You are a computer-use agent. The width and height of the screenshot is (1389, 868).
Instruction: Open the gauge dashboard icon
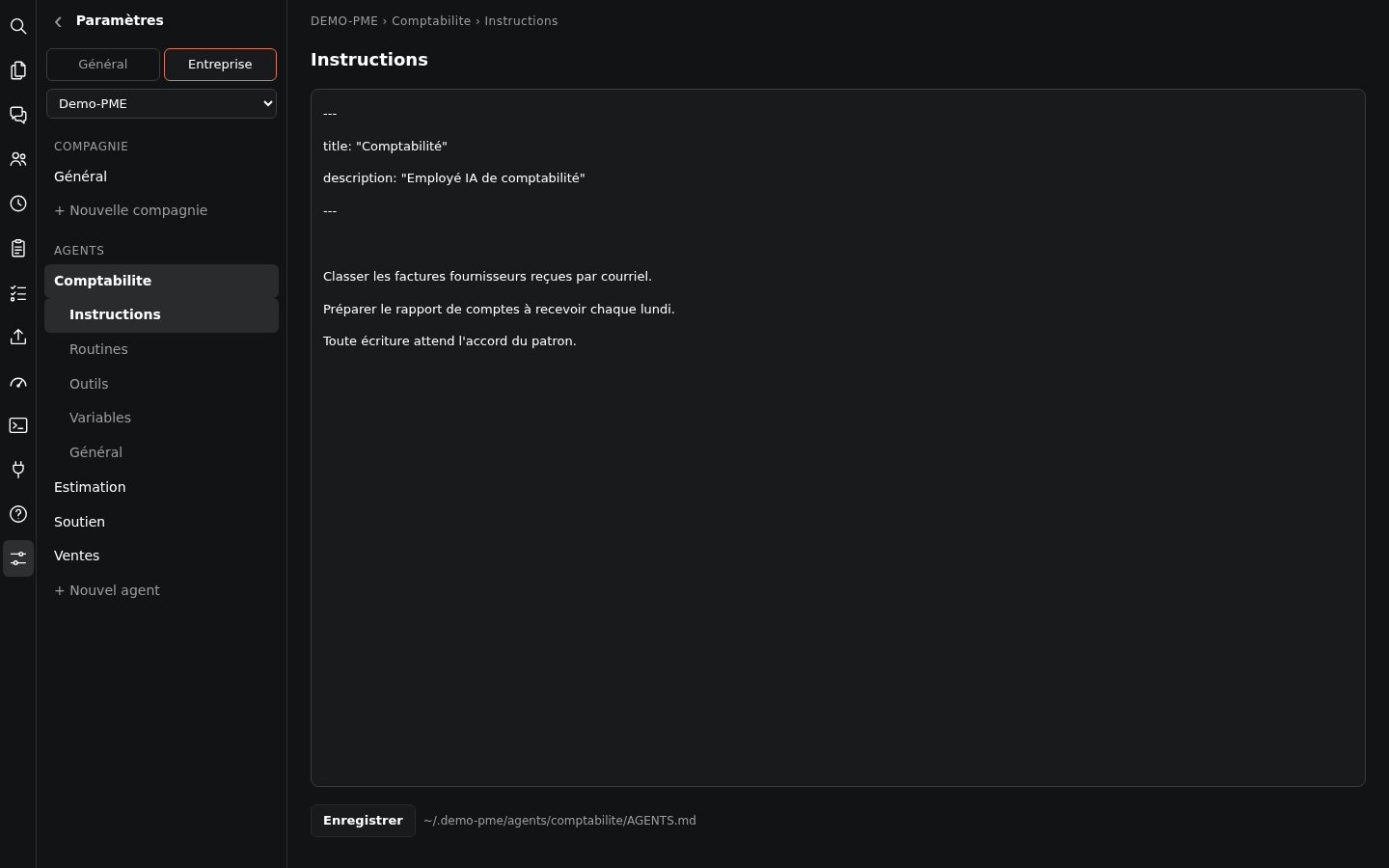[x=18, y=381]
